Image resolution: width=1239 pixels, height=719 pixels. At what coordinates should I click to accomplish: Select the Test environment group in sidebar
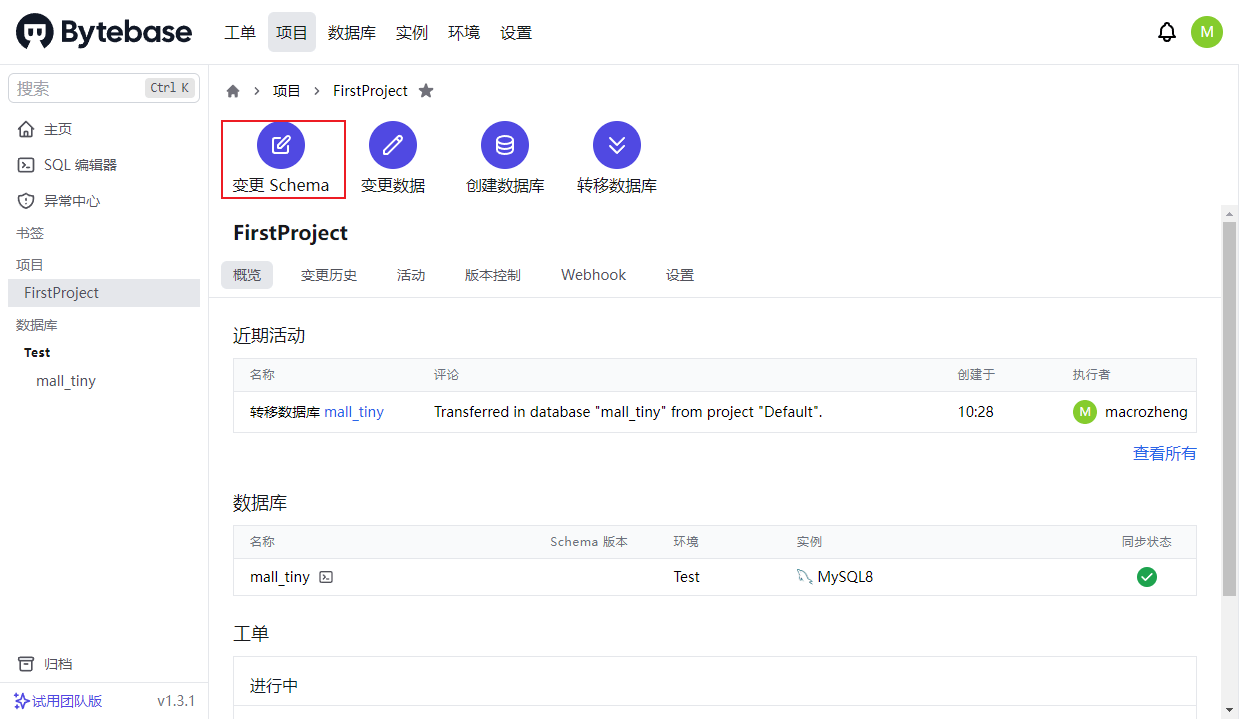pyautogui.click(x=37, y=353)
